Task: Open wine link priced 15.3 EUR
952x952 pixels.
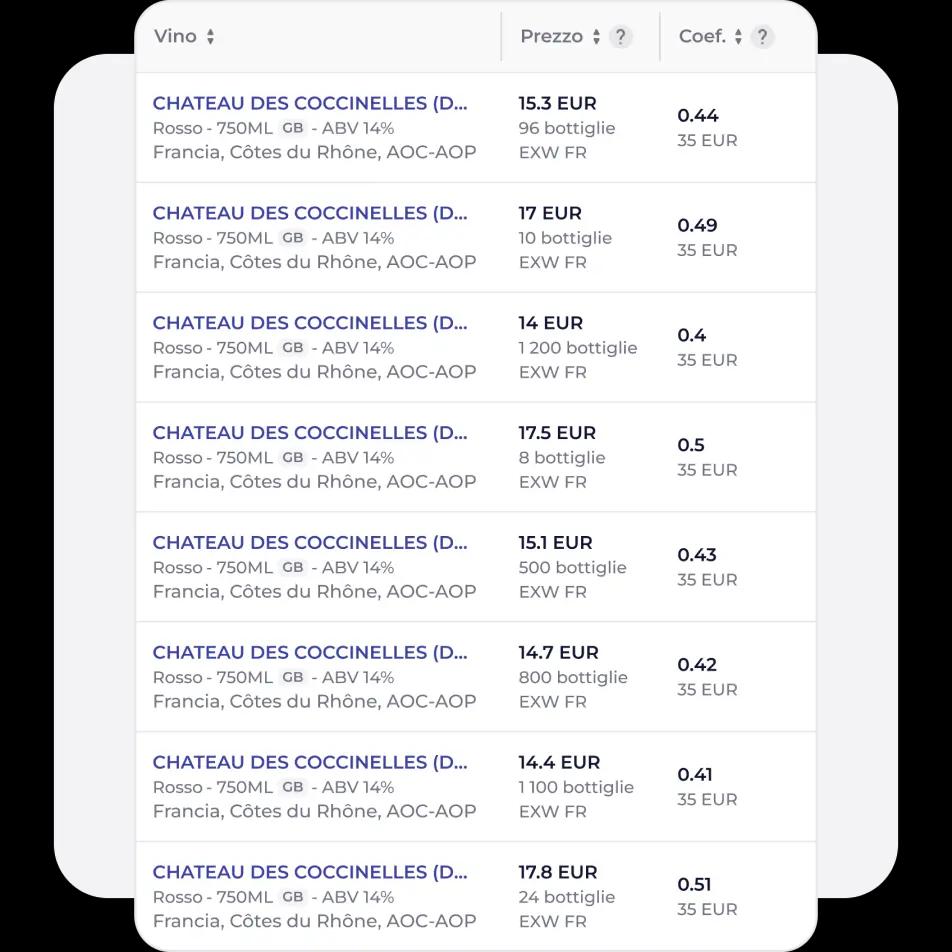Action: coord(310,103)
